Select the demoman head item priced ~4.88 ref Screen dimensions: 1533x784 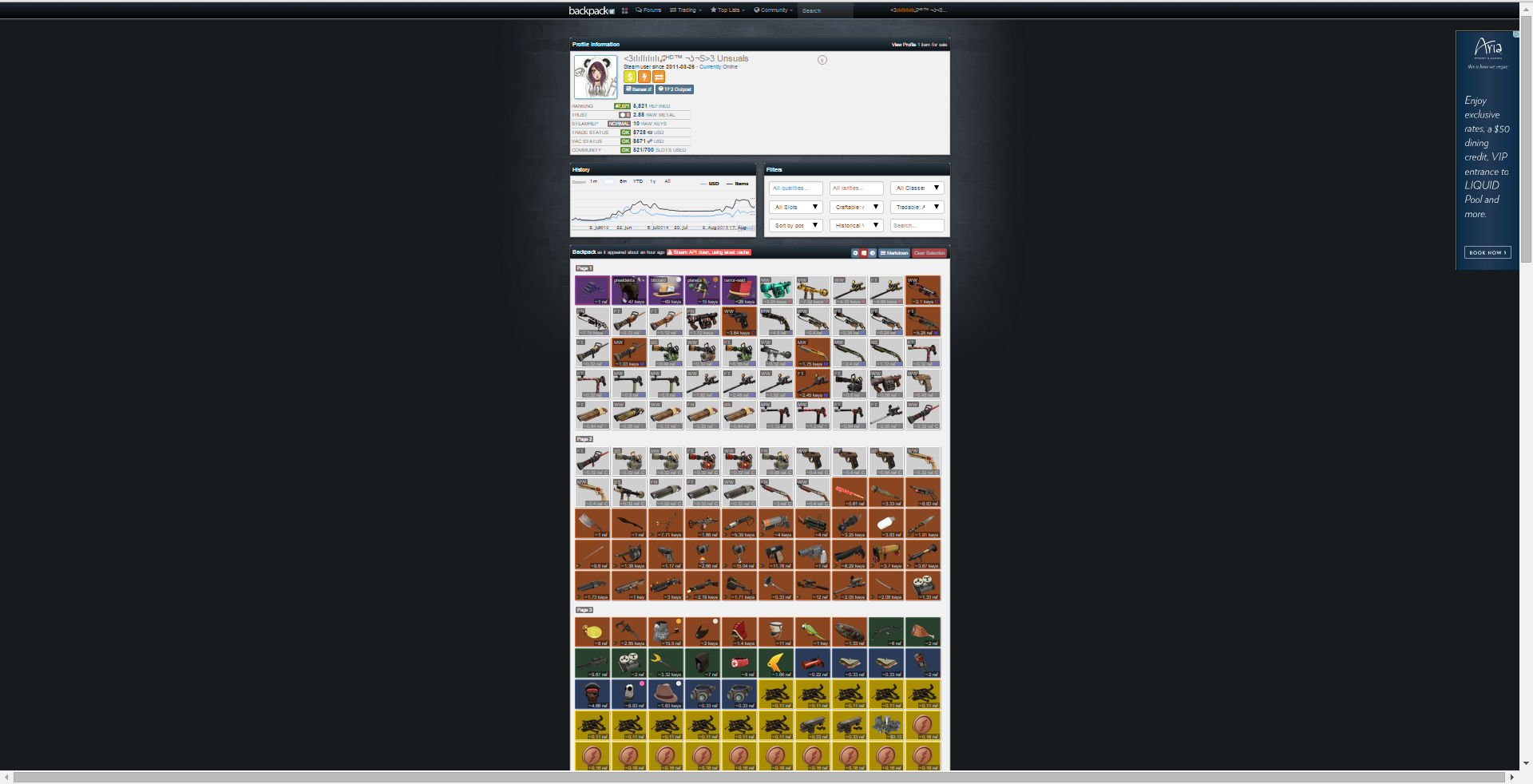click(592, 695)
